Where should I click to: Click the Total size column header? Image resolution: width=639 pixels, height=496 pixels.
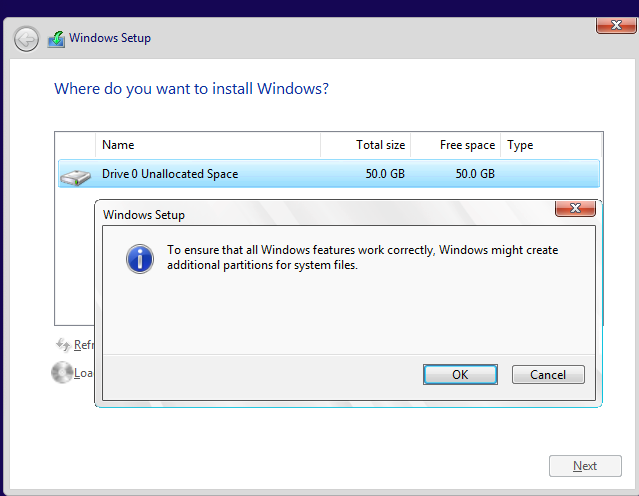tap(366, 145)
